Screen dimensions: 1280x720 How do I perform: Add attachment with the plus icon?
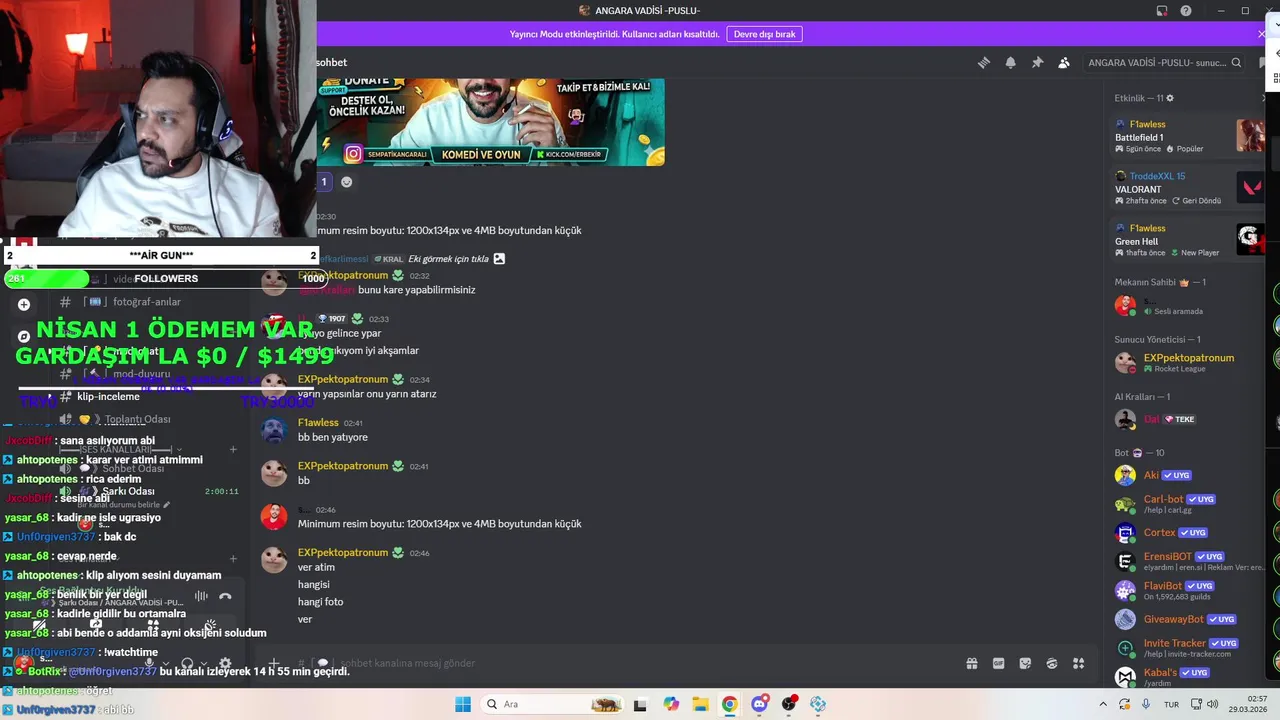(274, 662)
